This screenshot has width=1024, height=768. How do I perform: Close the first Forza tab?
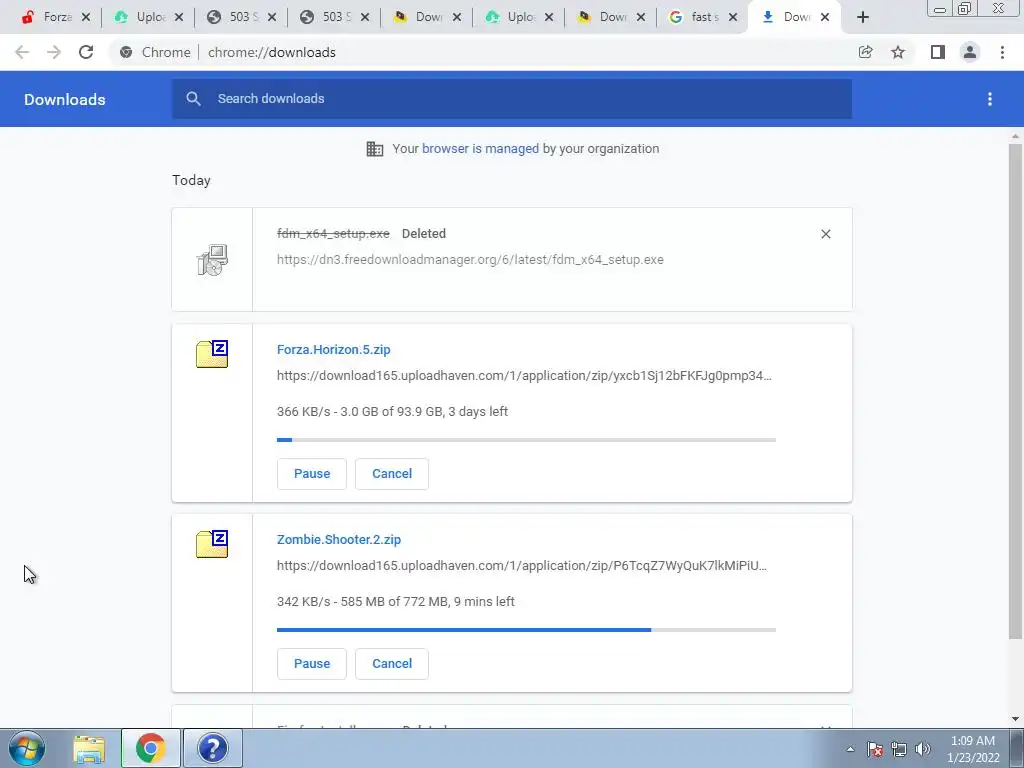pyautogui.click(x=86, y=18)
